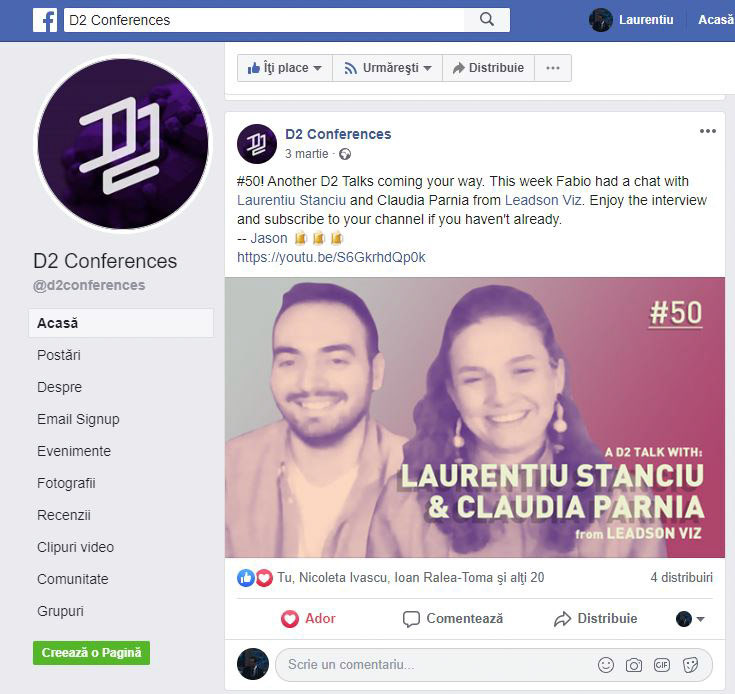Open the sticker picker icon
The width and height of the screenshot is (735, 694).
pyautogui.click(x=690, y=665)
